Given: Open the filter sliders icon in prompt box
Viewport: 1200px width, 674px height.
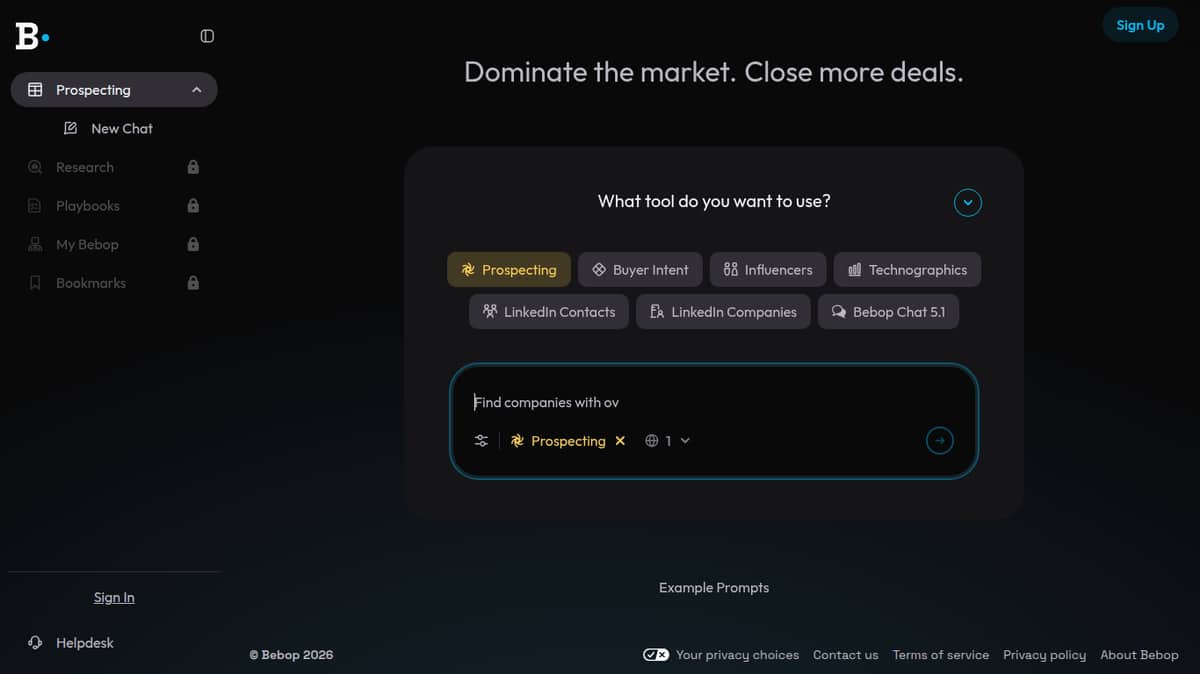Looking at the screenshot, I should 481,441.
